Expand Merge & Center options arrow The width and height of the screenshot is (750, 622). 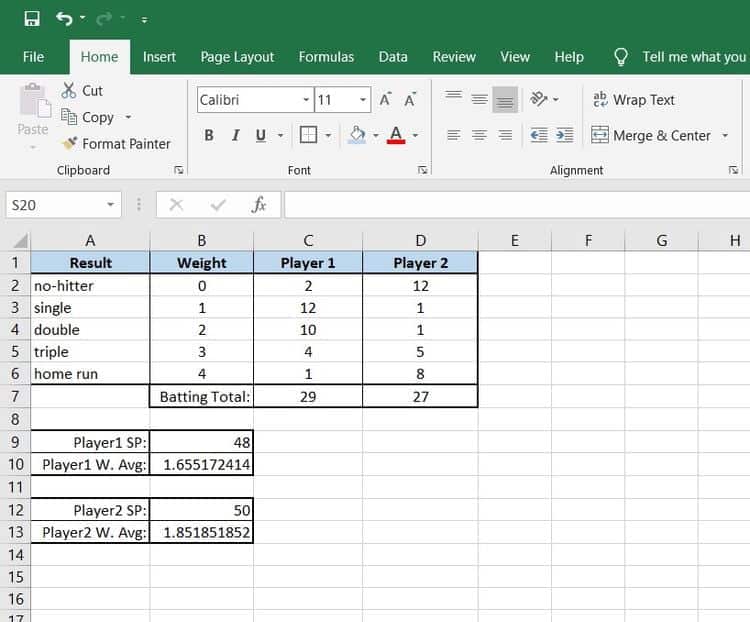point(725,136)
